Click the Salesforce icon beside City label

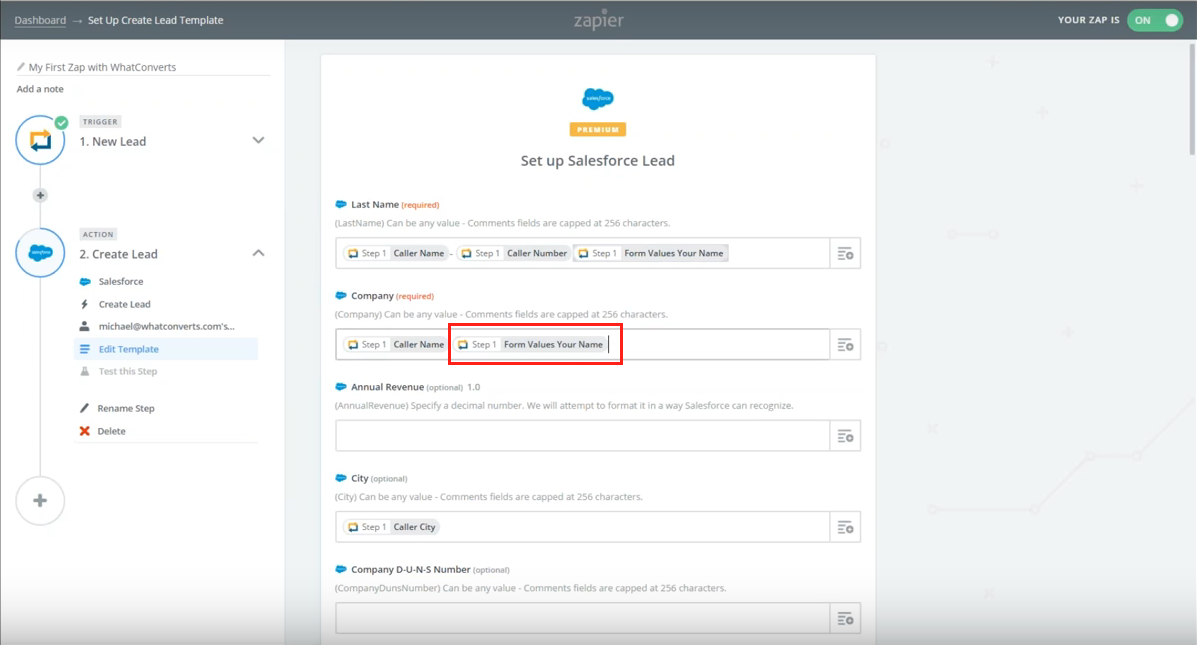(x=341, y=478)
